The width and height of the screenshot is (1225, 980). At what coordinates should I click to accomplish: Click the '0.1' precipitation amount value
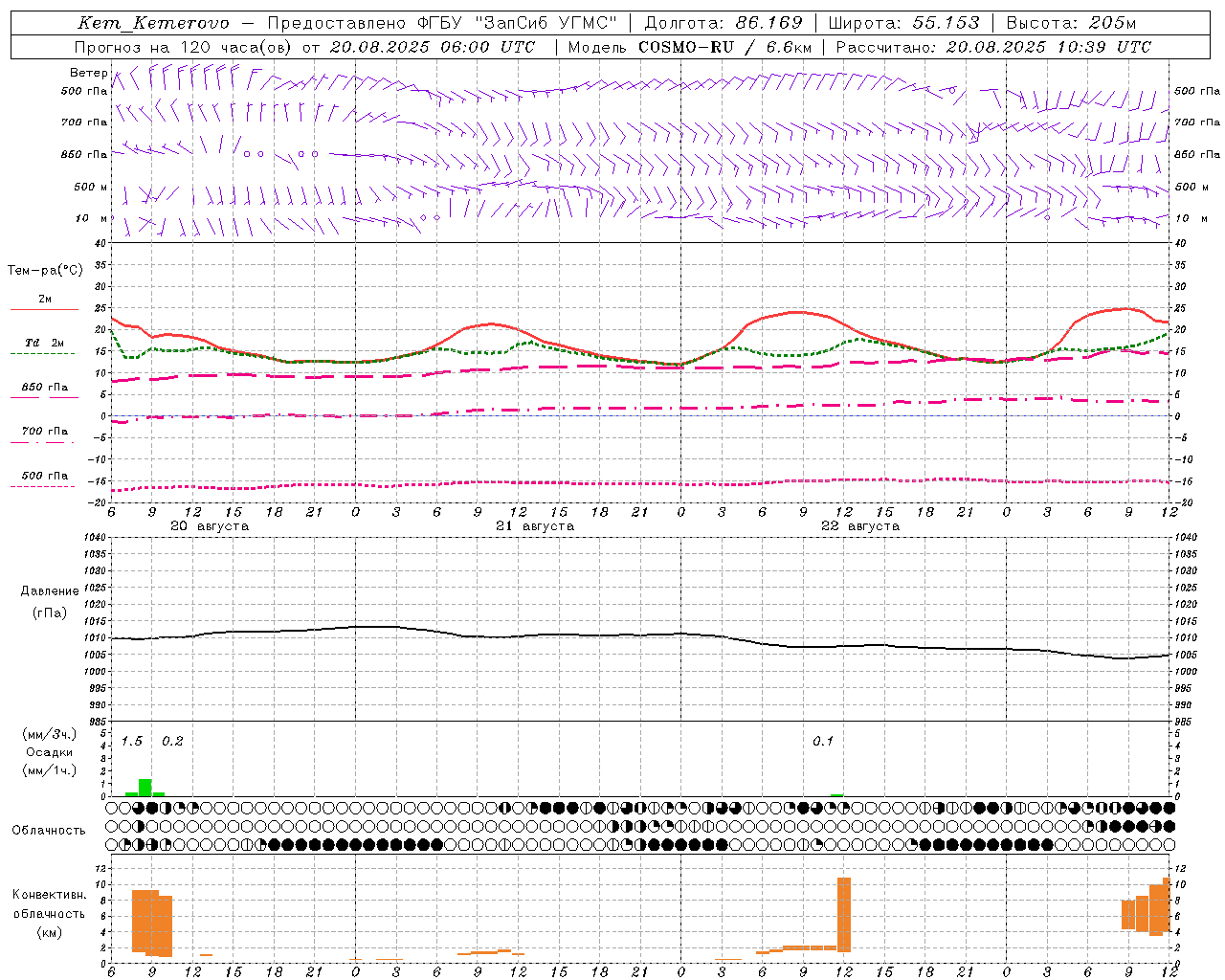point(823,742)
